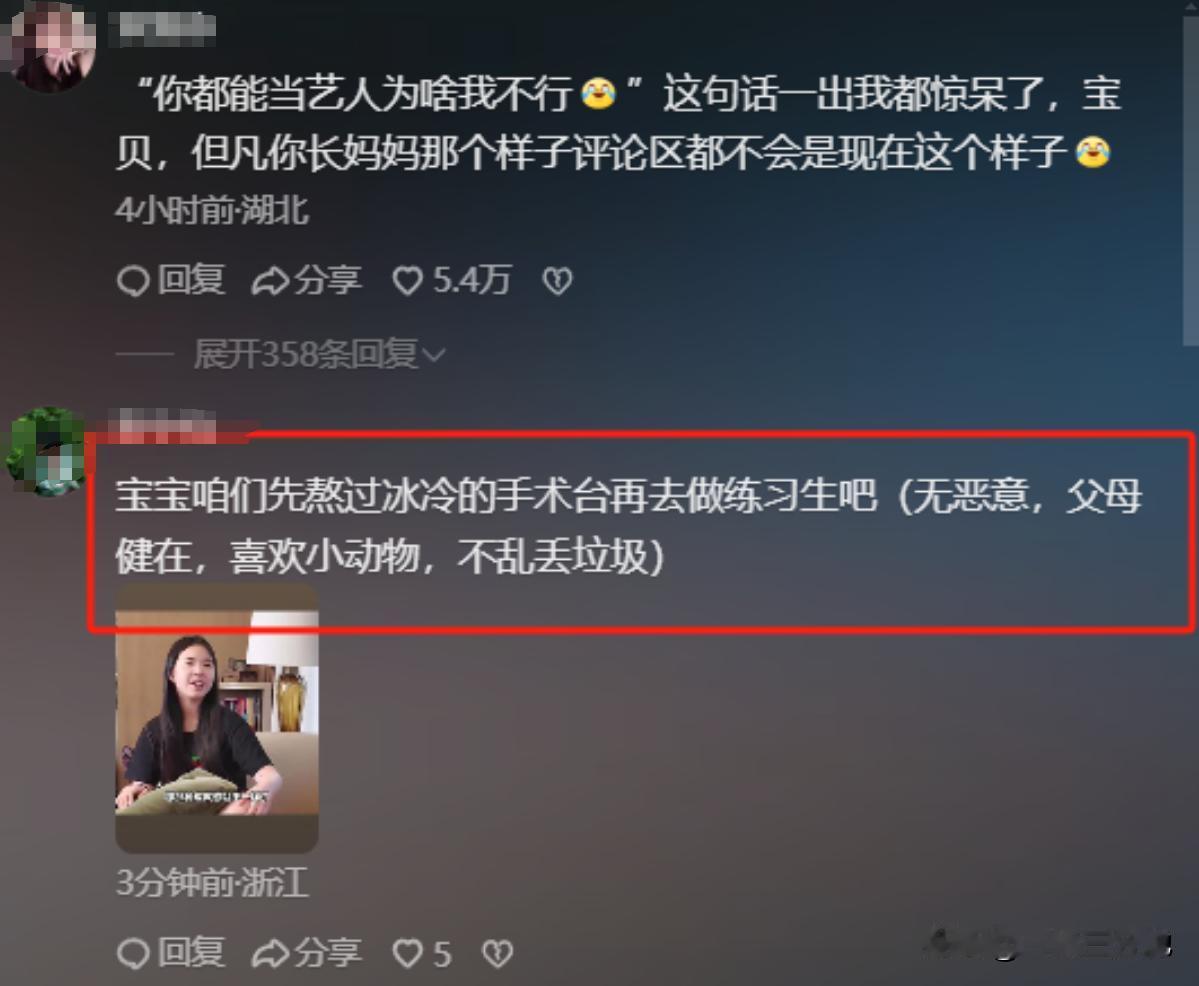
Task: Like the Zhejiang comment via heart icon
Action: click(x=407, y=954)
